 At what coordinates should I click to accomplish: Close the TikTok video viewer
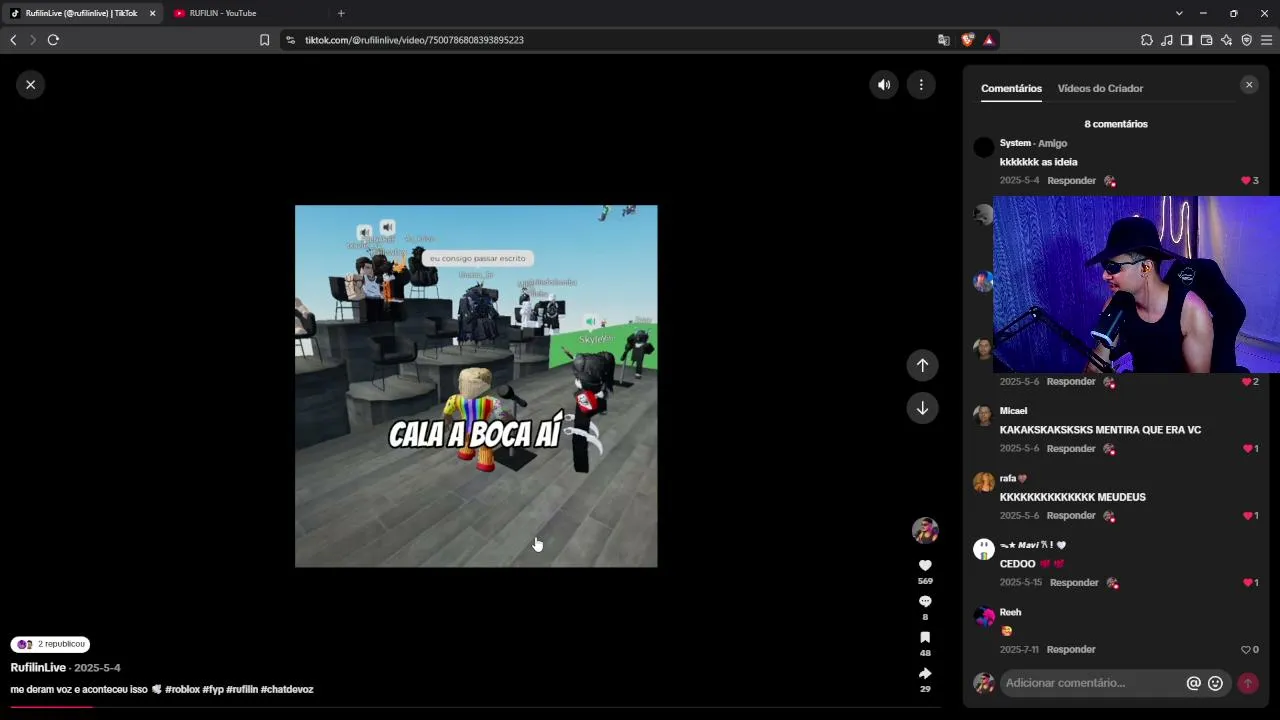31,85
